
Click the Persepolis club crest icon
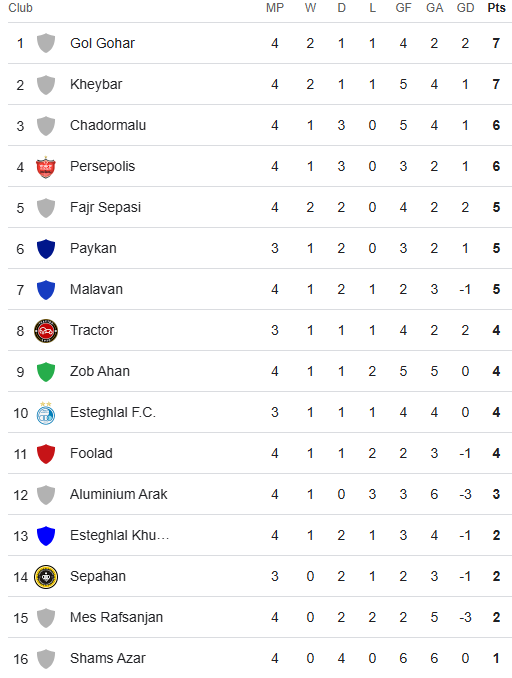click(x=46, y=167)
